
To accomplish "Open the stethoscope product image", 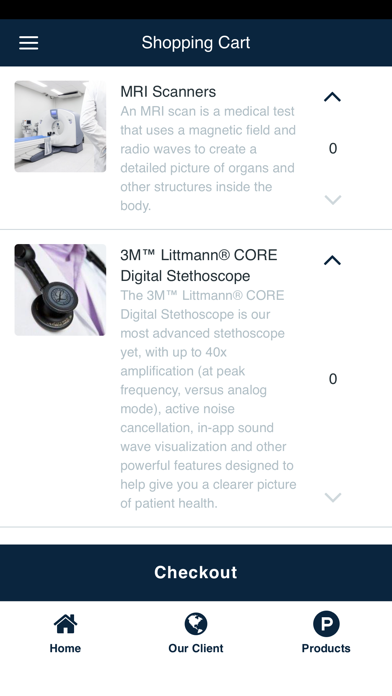I will click(x=60, y=290).
